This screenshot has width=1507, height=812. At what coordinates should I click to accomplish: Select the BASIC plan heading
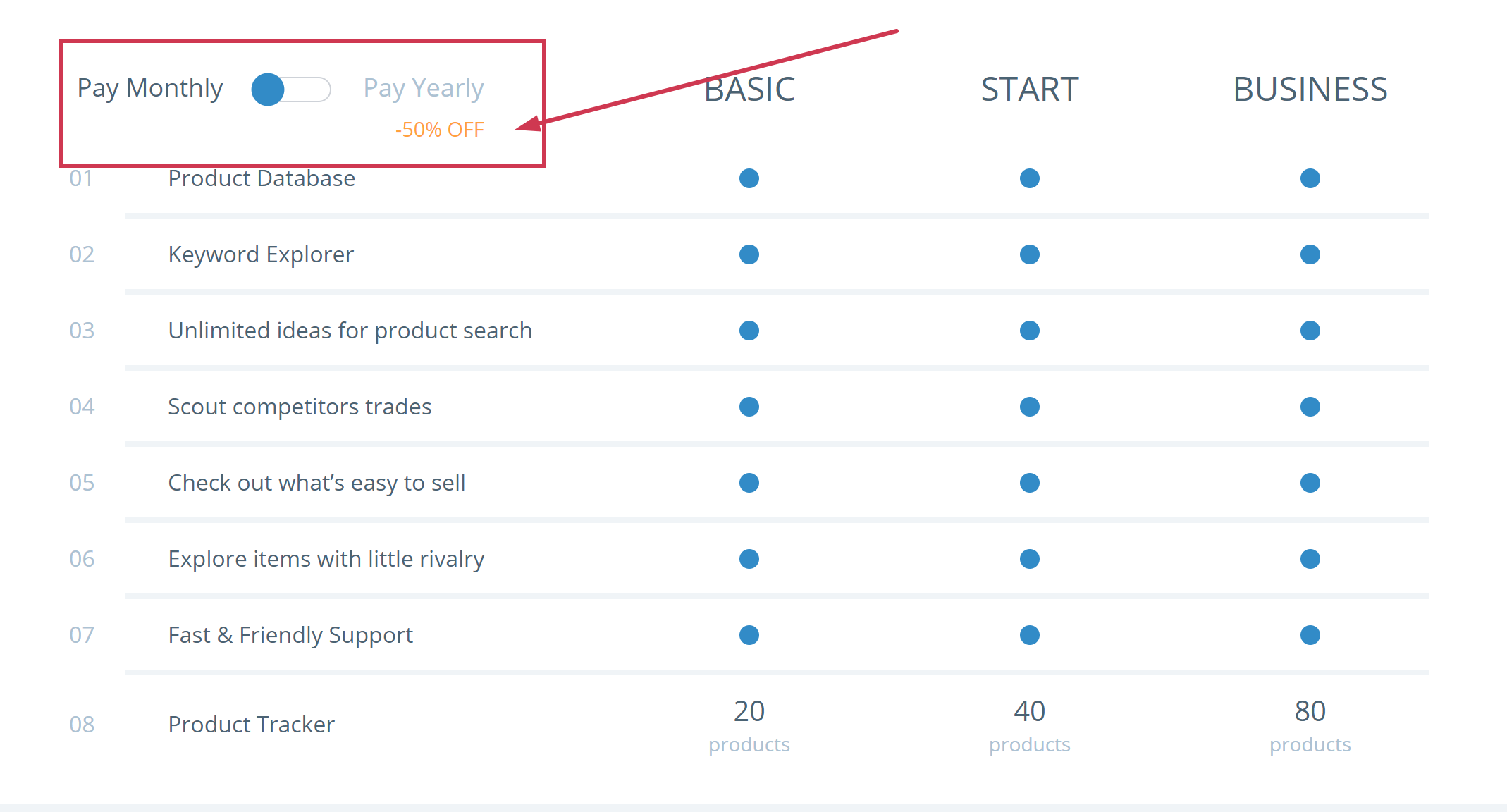(749, 90)
